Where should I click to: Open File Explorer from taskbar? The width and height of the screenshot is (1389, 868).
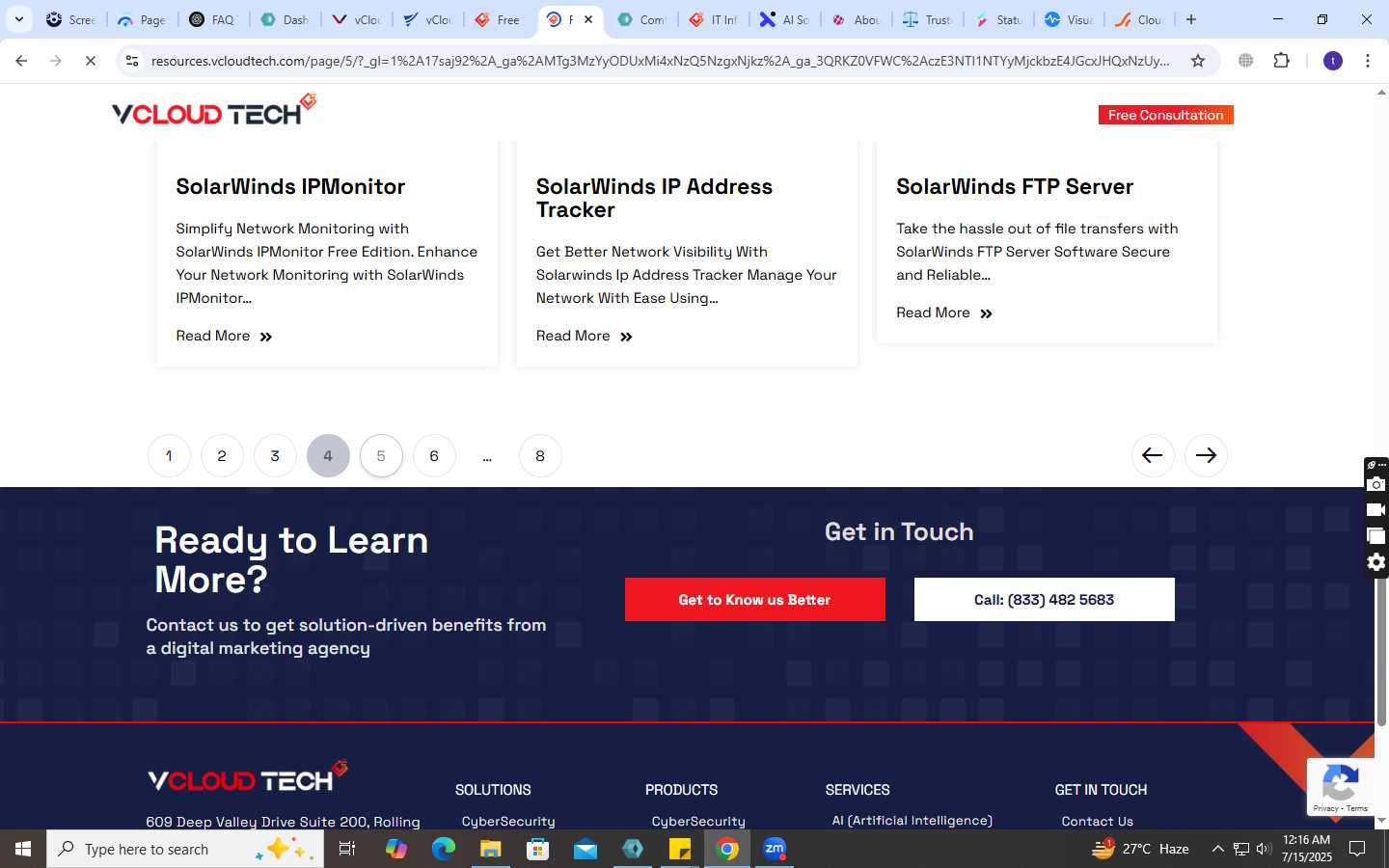pos(490,849)
